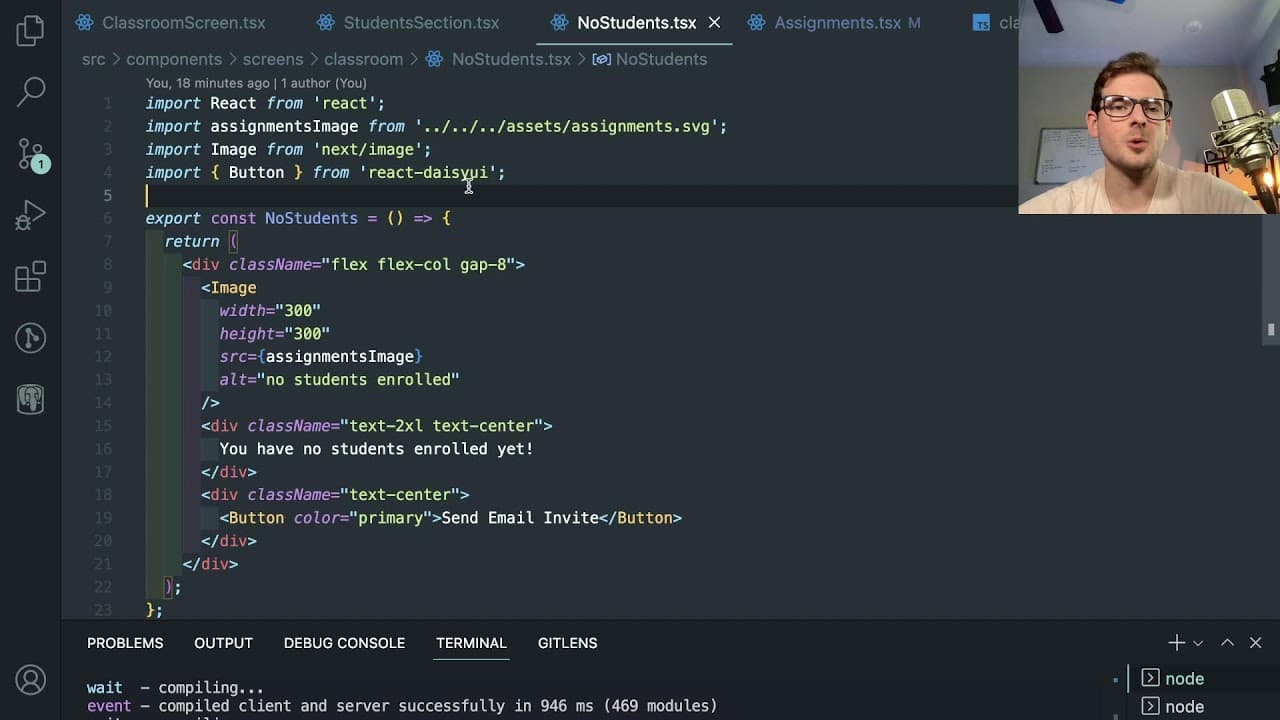Click the alt 'no students enrolled' value
This screenshot has width=1280, height=720.
point(358,380)
